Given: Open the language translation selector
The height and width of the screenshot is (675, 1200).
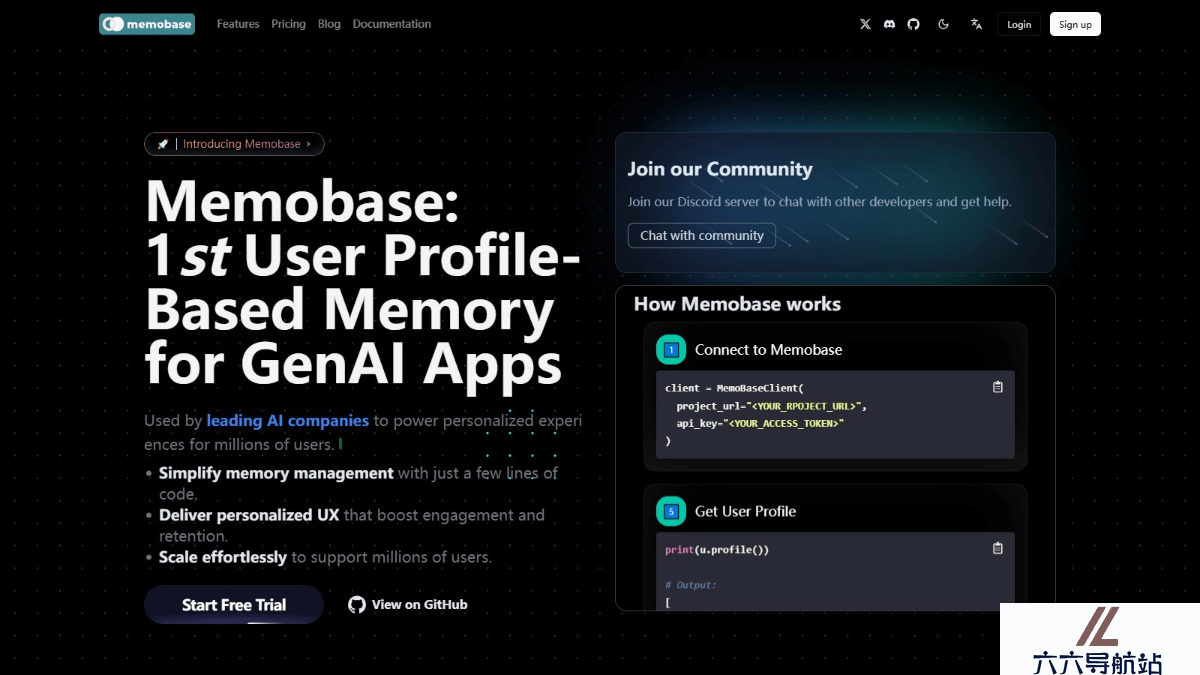Looking at the screenshot, I should 976,24.
